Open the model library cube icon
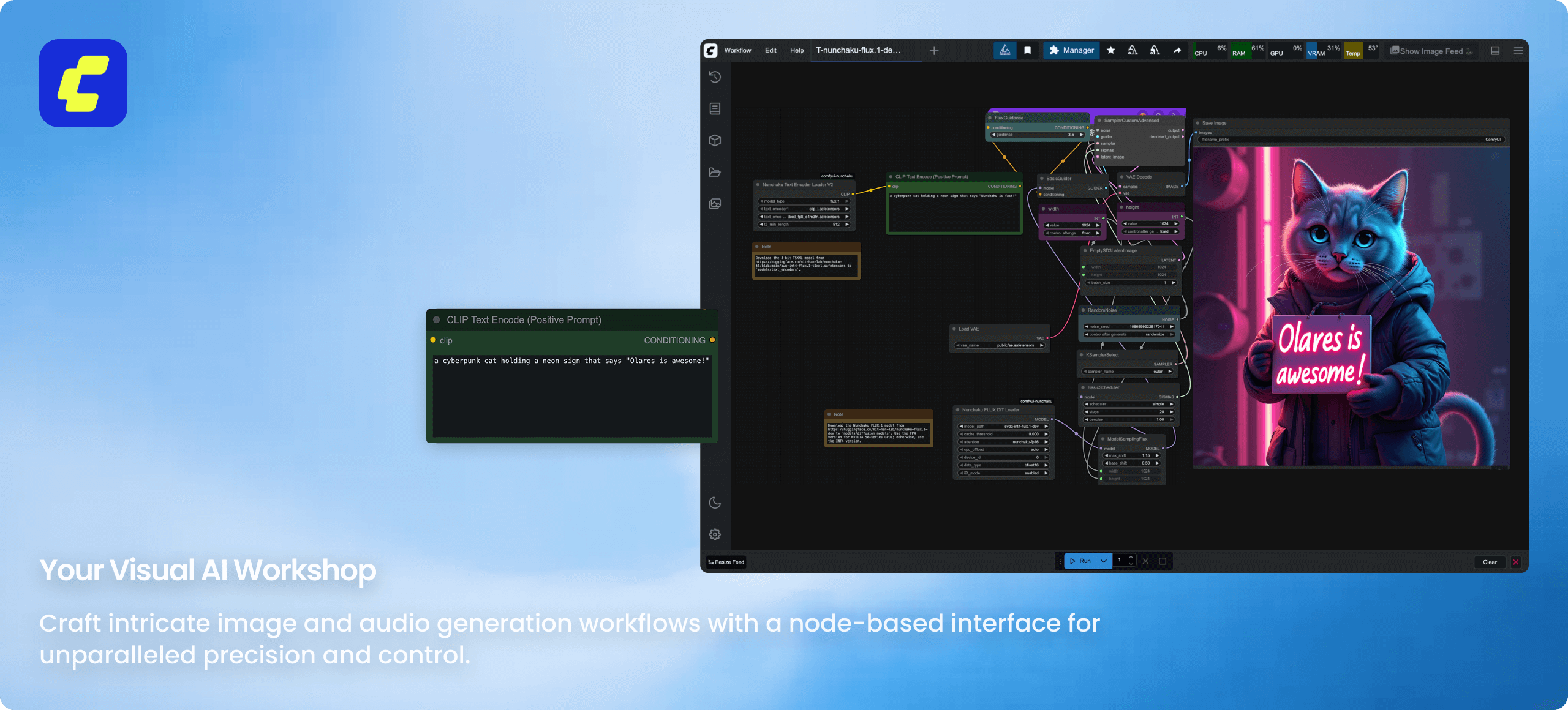This screenshot has height=710, width=1568. (715, 140)
